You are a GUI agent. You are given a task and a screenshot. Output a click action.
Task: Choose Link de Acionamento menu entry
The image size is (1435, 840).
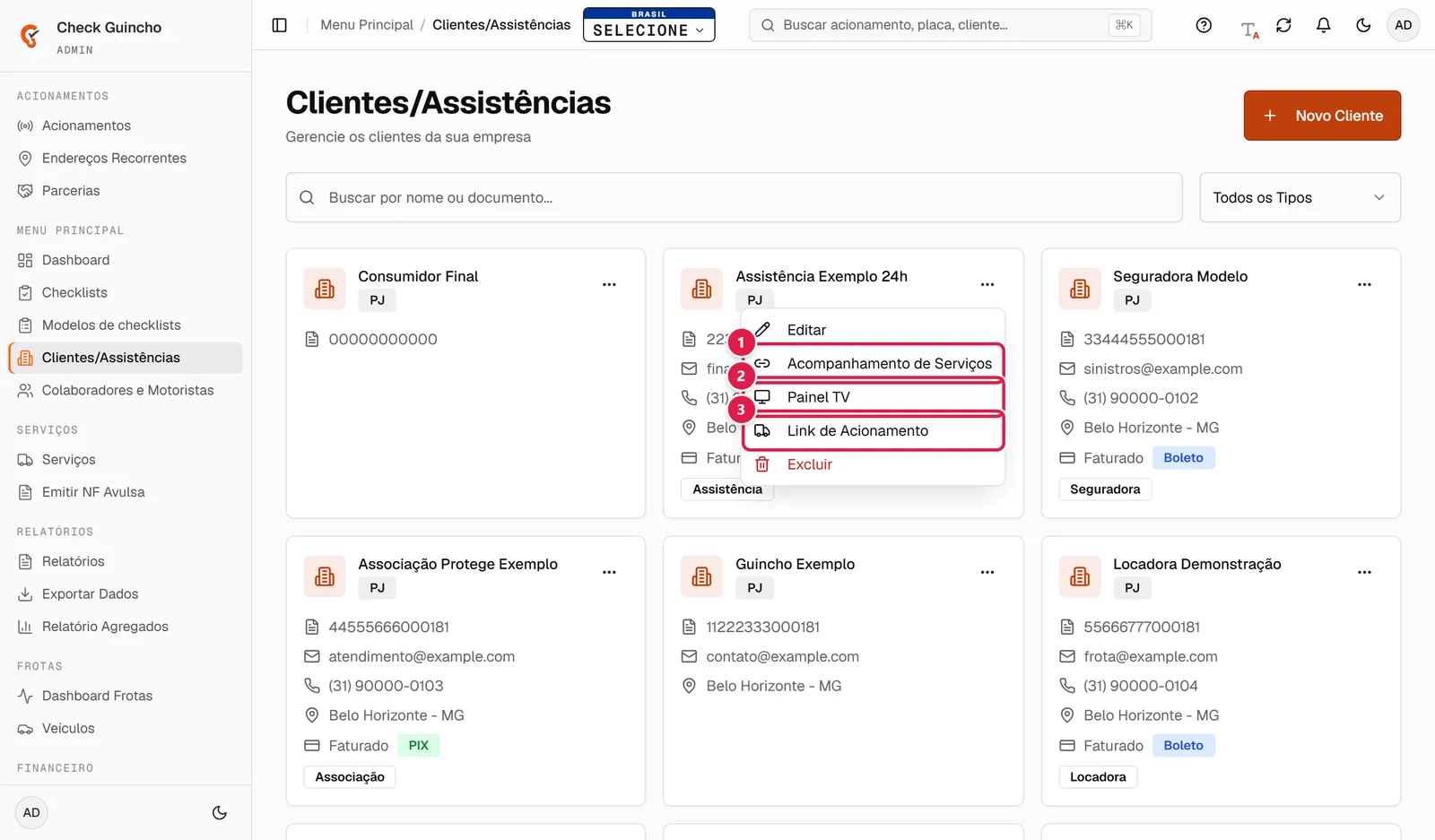pos(873,431)
